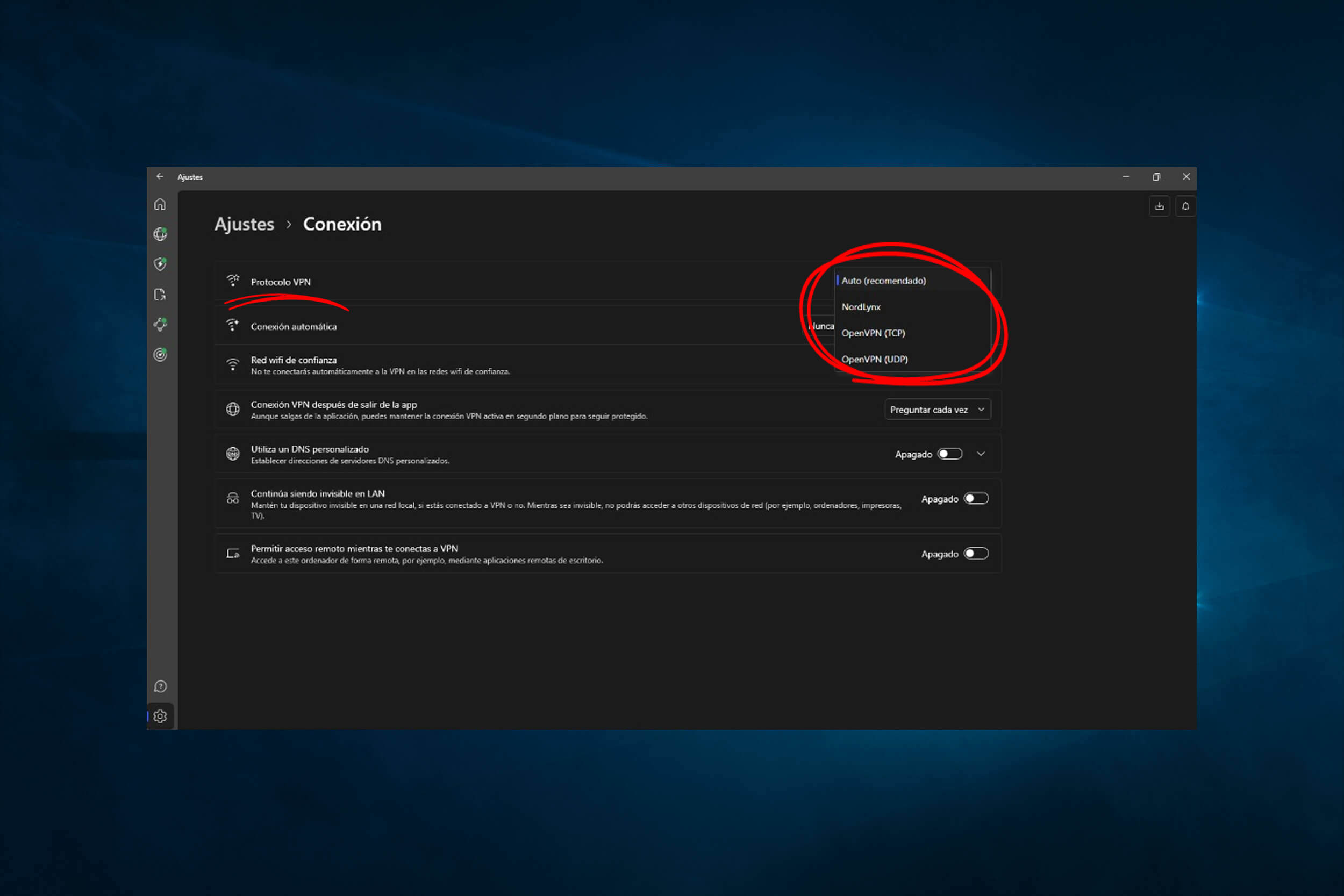Toggle Utiliza un DNS personalizado switch

pos(950,454)
